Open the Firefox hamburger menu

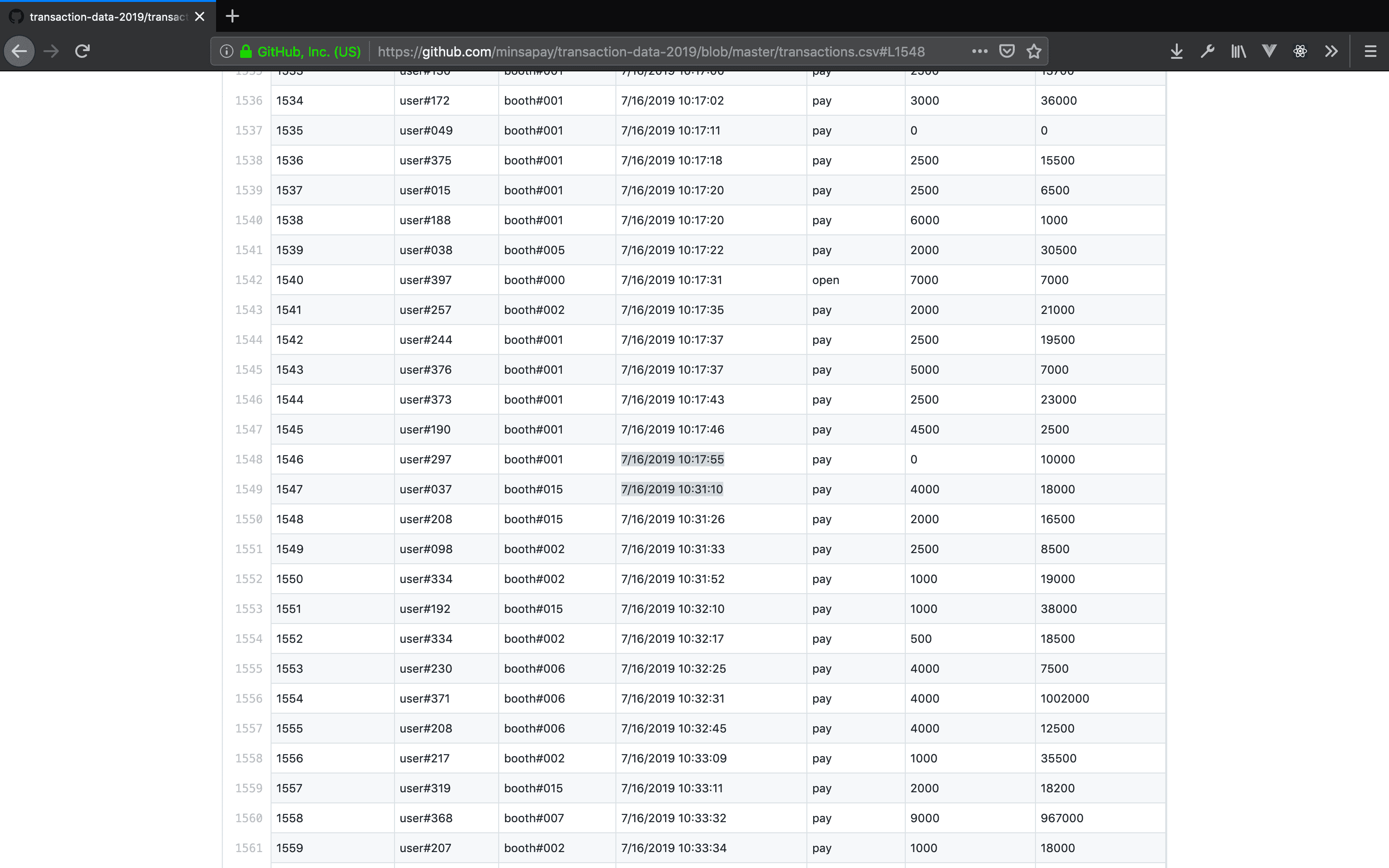pyautogui.click(x=1370, y=51)
